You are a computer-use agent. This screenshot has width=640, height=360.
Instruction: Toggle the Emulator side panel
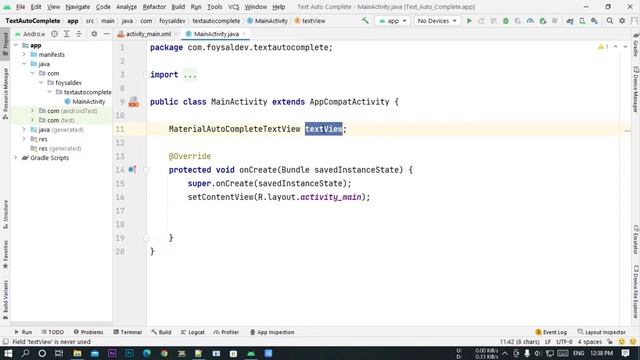click(636, 239)
